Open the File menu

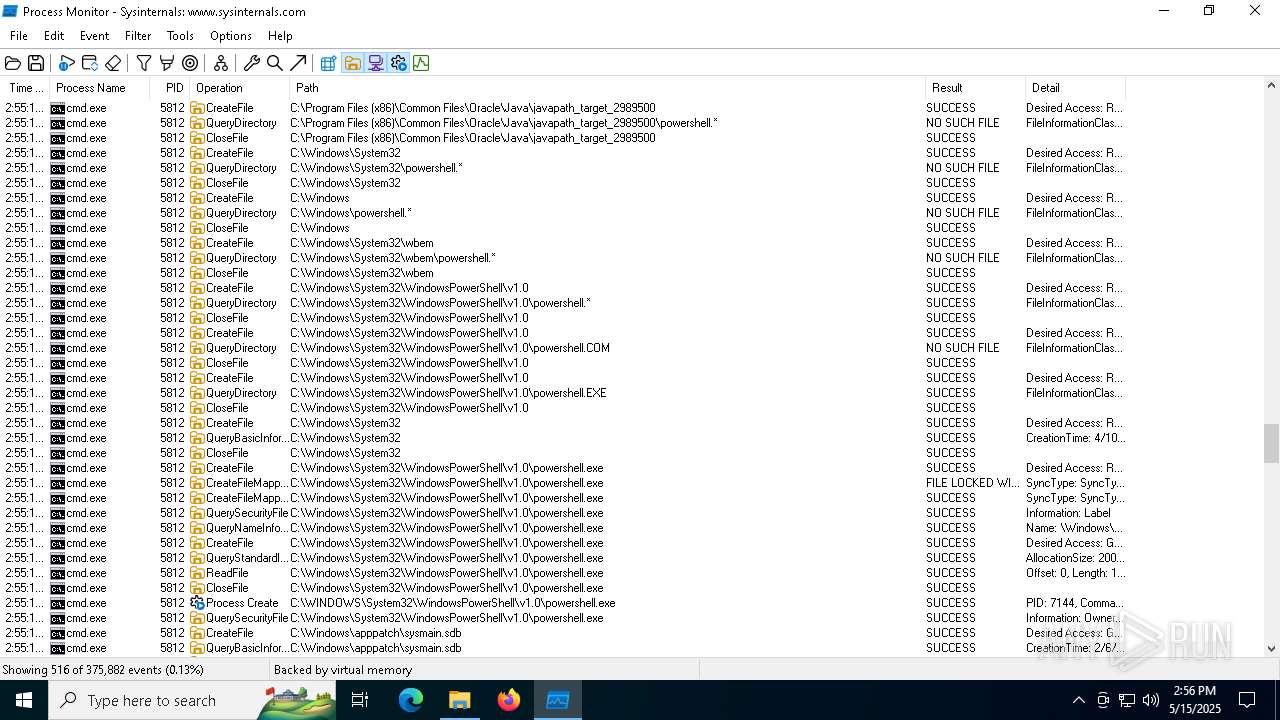19,36
